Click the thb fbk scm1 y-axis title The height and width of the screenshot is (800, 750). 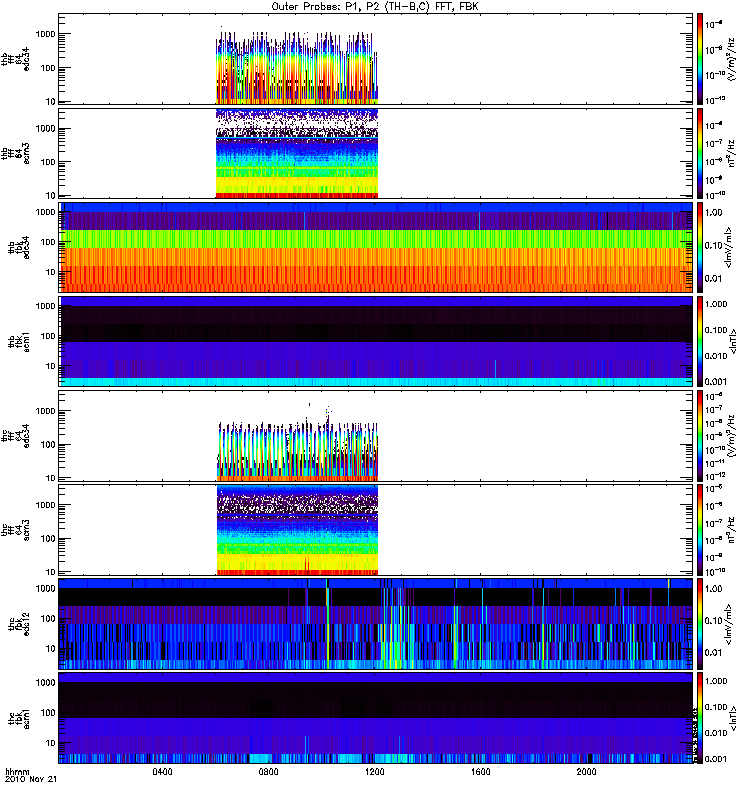[19, 342]
